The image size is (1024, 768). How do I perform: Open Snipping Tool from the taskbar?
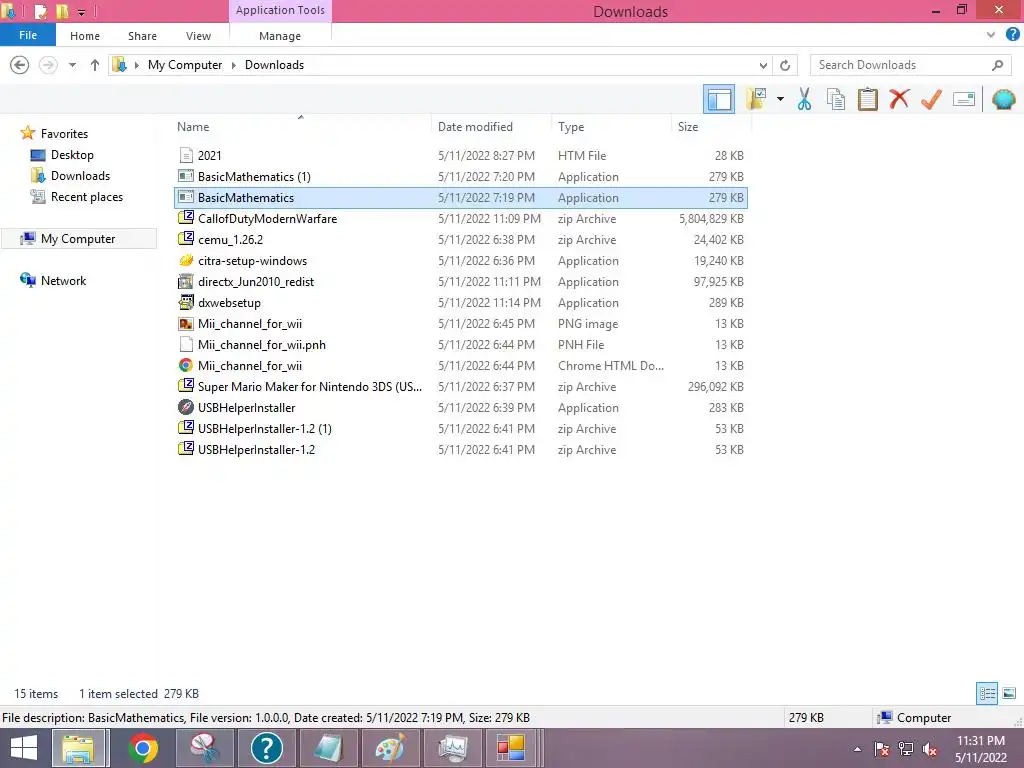(204, 748)
